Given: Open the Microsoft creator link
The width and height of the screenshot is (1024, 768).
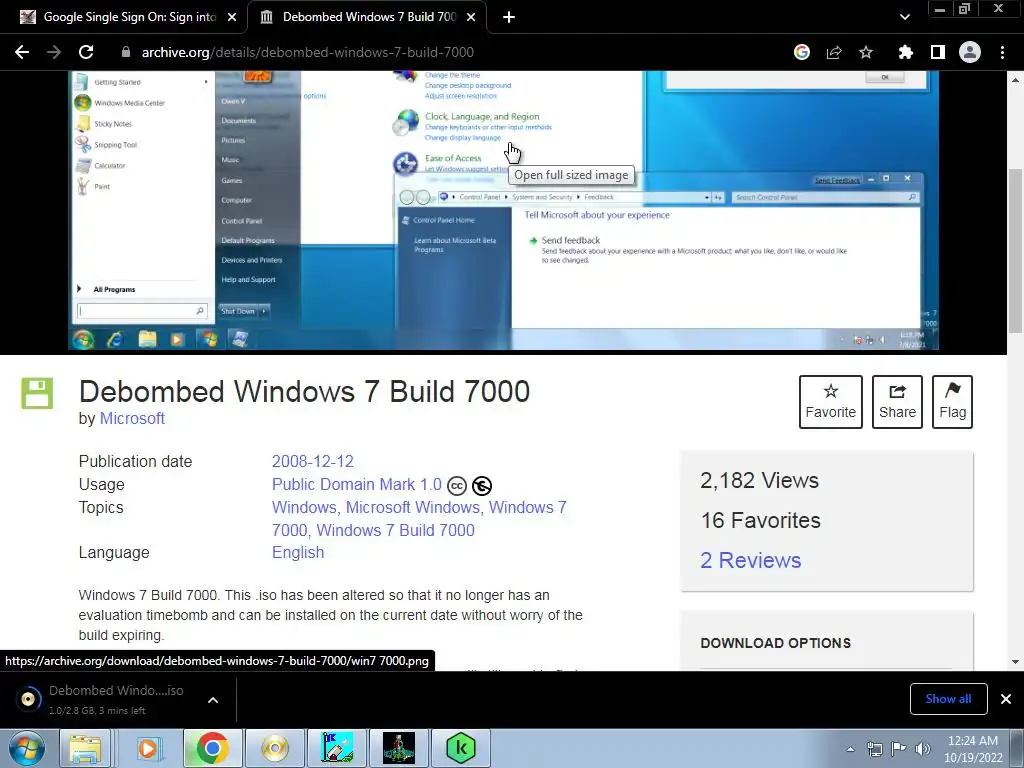Looking at the screenshot, I should [x=132, y=419].
